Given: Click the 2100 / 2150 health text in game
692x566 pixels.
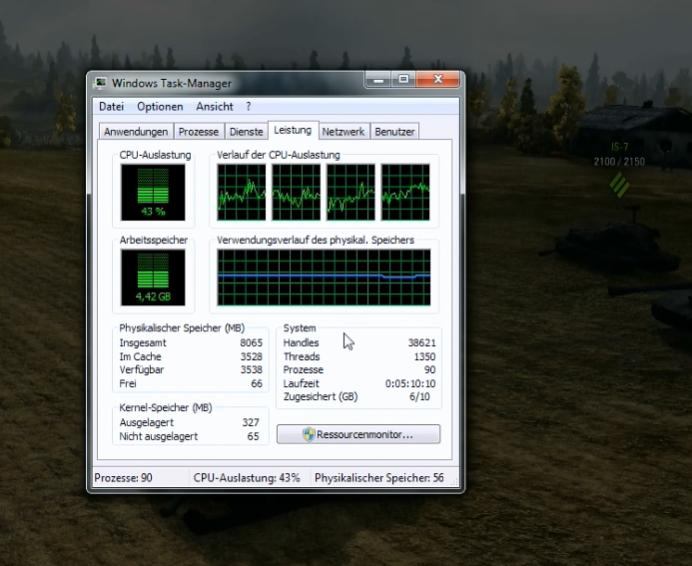Looking at the screenshot, I should click(619, 162).
